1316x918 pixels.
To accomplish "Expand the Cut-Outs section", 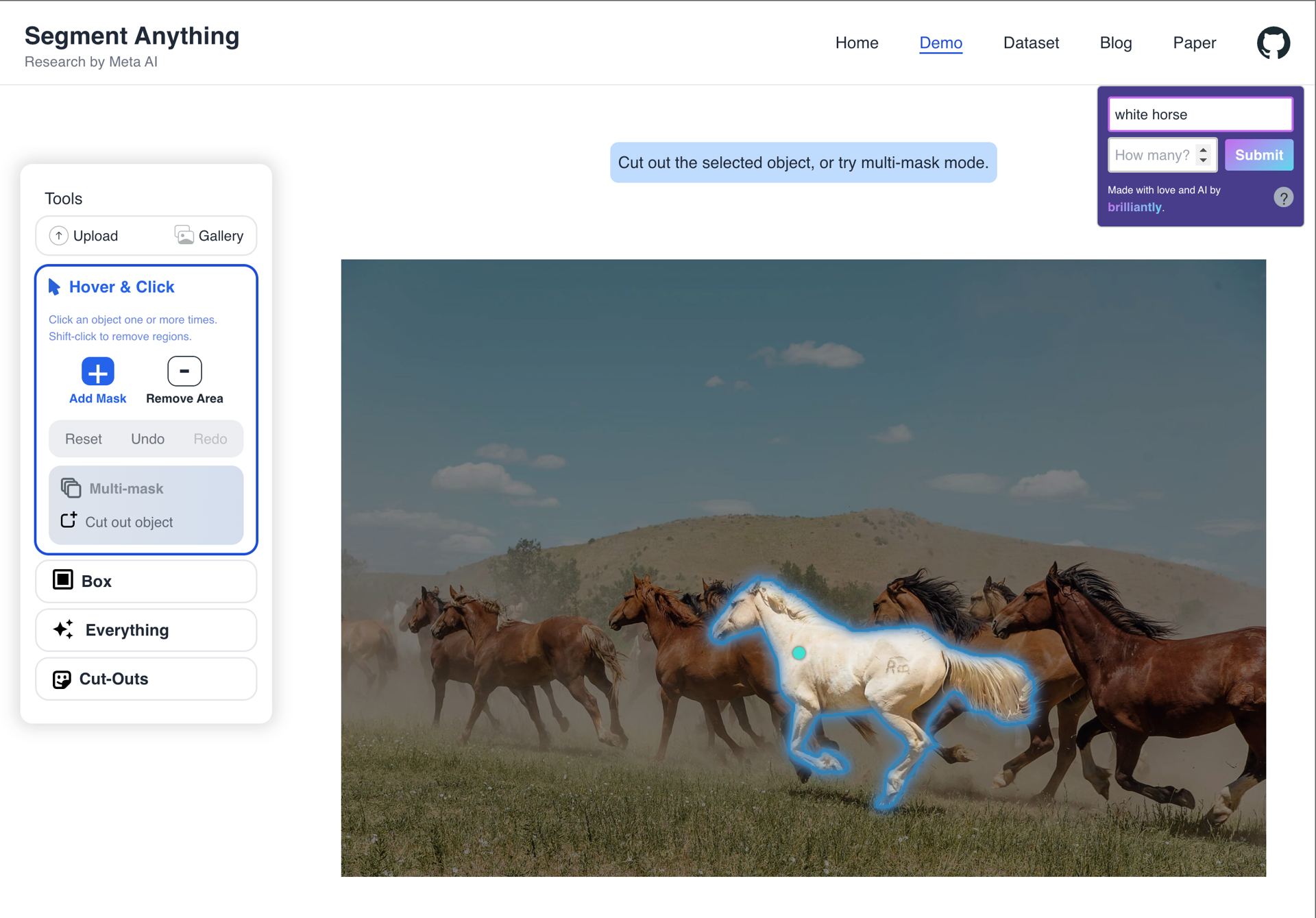I will click(x=146, y=679).
